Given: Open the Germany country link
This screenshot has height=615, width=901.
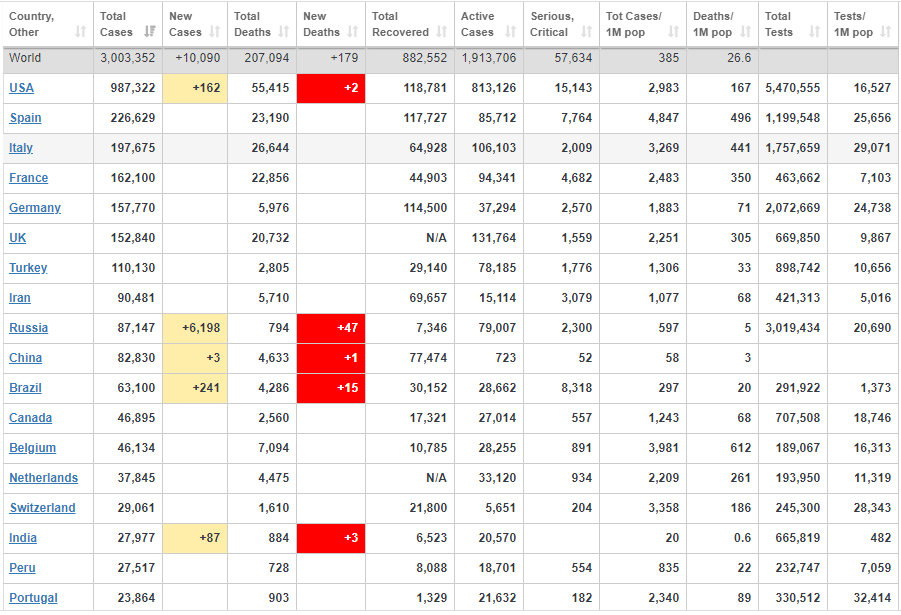Looking at the screenshot, I should [x=35, y=207].
